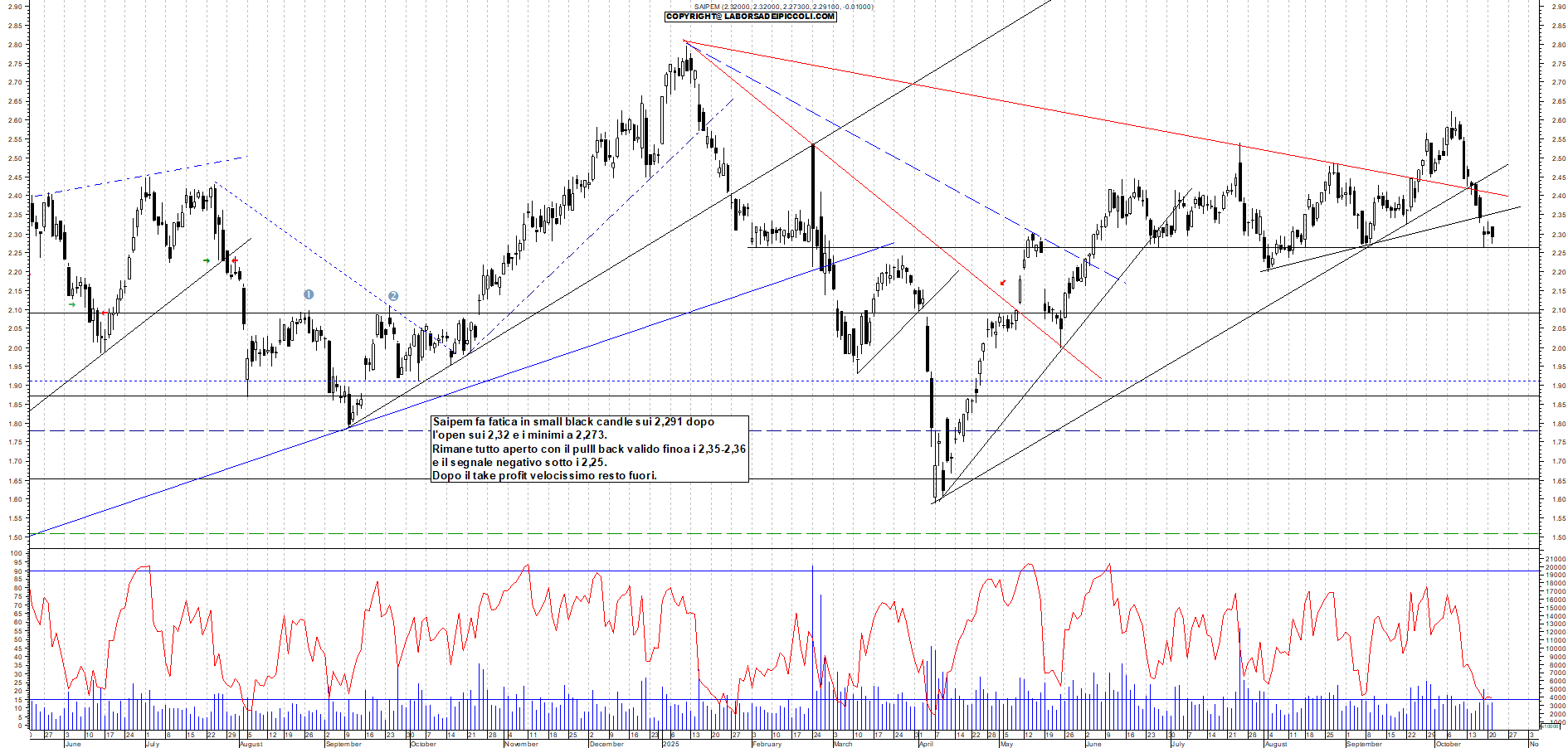Select the lower green arrow near 2.10 level
The height and width of the screenshot is (748, 1568).
pos(72,304)
